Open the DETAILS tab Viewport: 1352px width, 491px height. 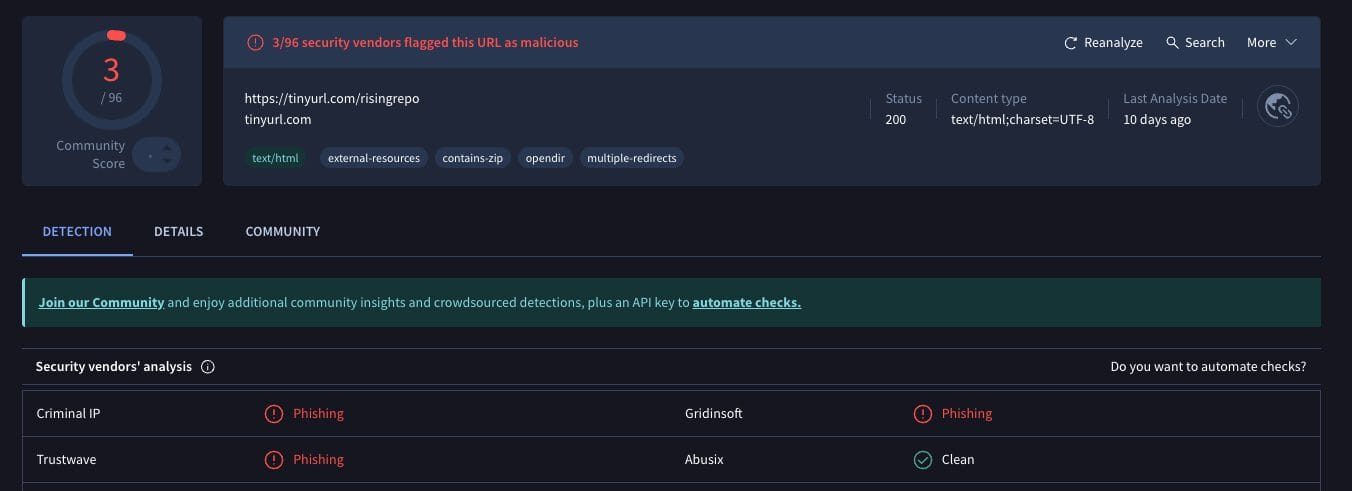coord(178,231)
